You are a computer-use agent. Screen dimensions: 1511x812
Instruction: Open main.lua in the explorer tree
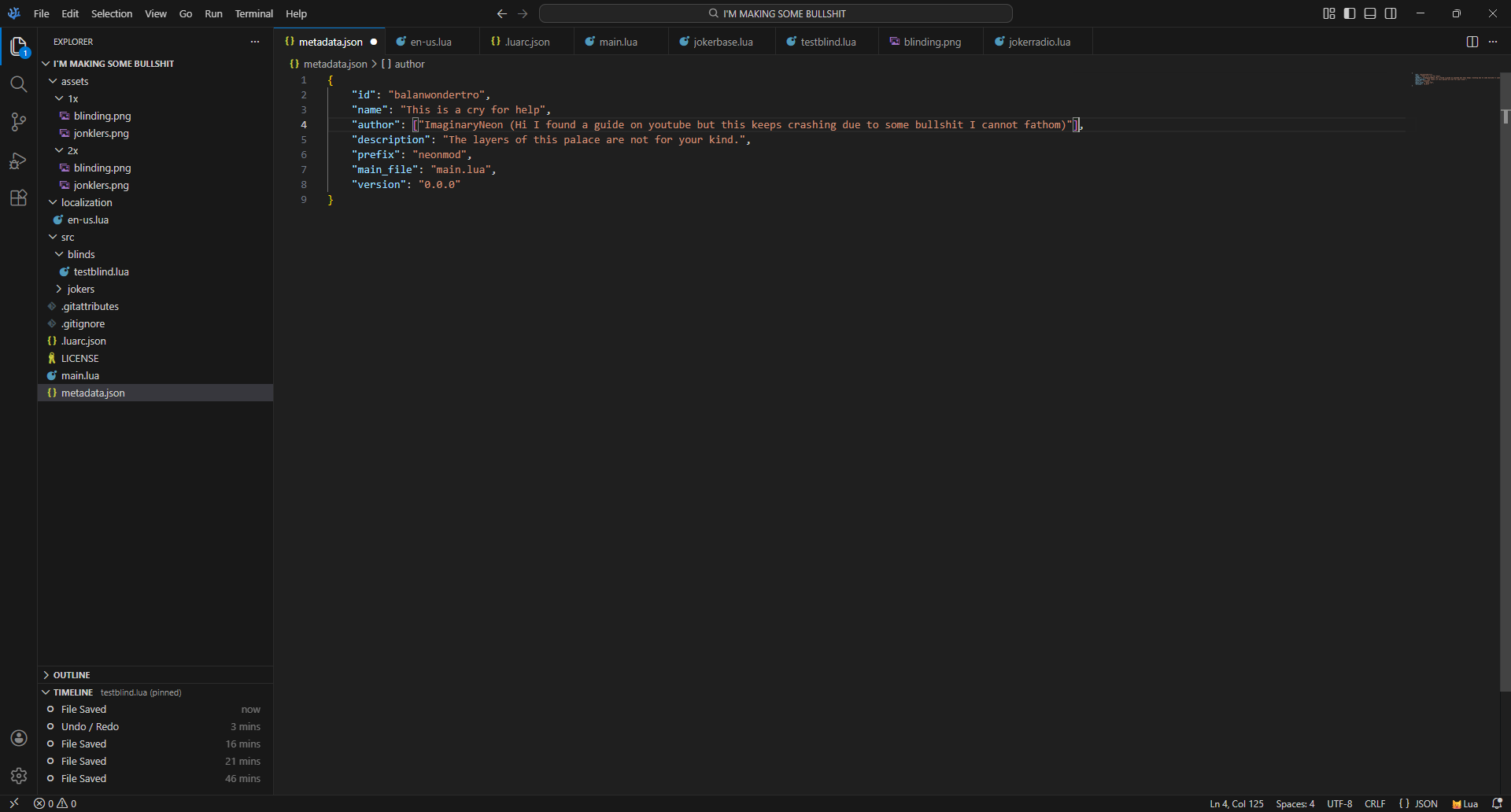click(x=80, y=375)
